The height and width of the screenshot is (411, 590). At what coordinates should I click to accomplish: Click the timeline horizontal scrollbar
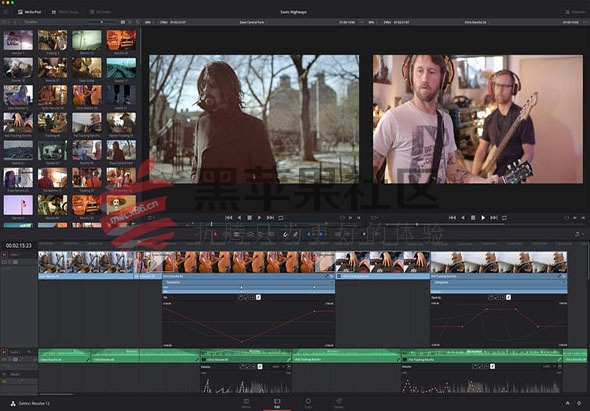56,394
